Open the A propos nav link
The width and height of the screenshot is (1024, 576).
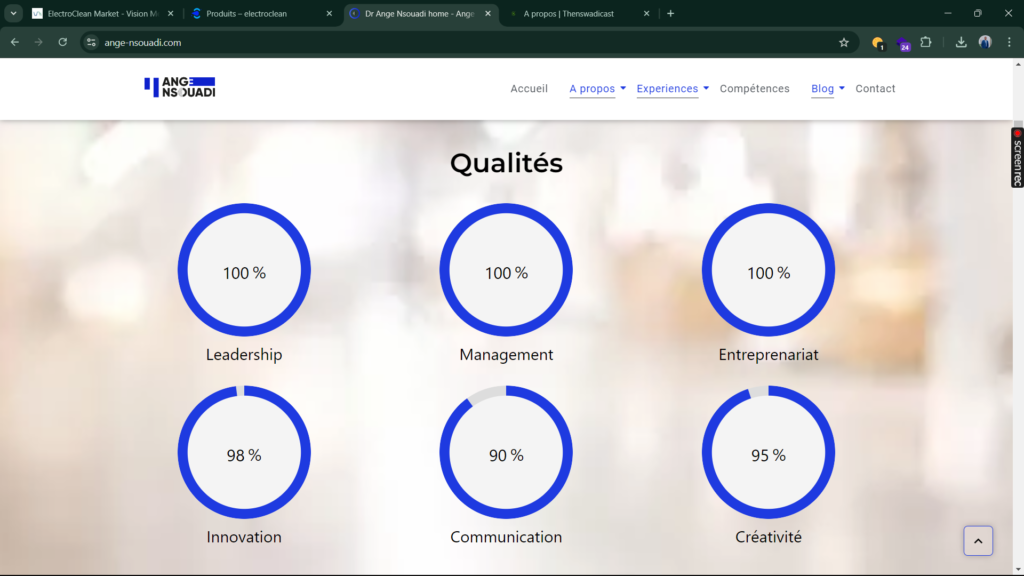point(592,89)
